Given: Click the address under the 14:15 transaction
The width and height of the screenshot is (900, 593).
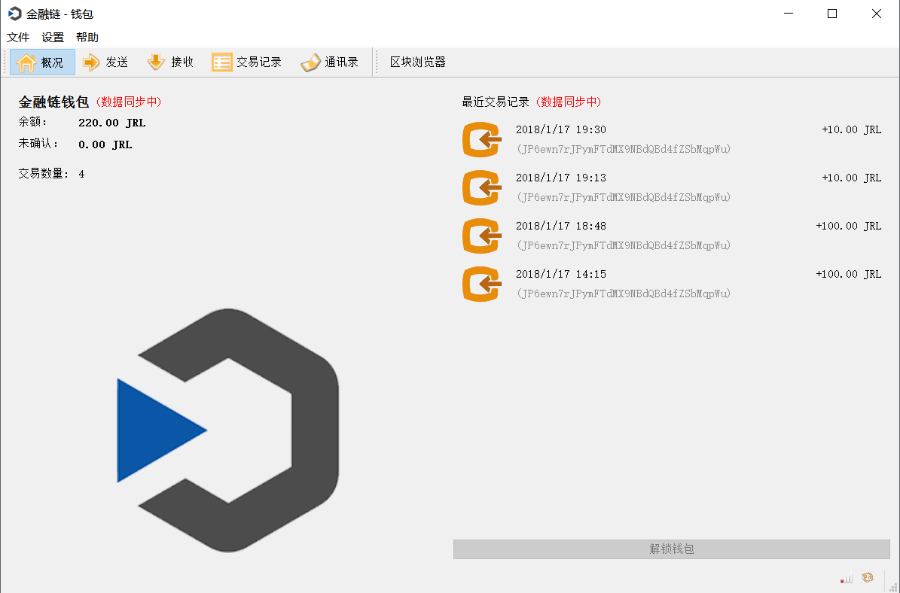Looking at the screenshot, I should click(x=623, y=294).
